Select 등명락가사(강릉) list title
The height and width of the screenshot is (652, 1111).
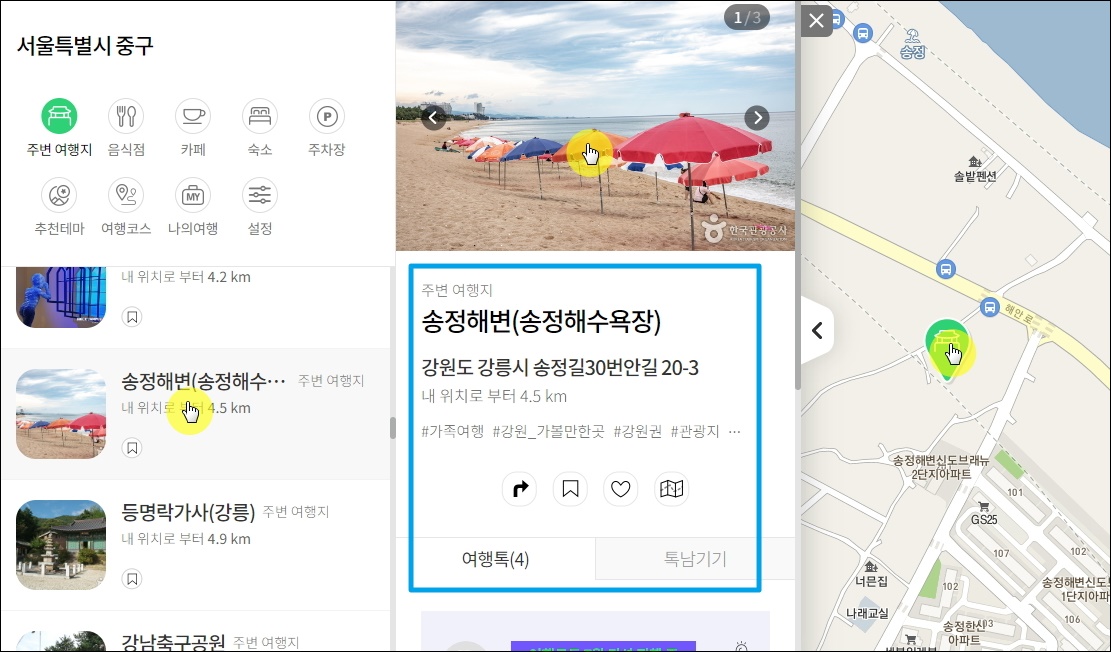point(188,512)
